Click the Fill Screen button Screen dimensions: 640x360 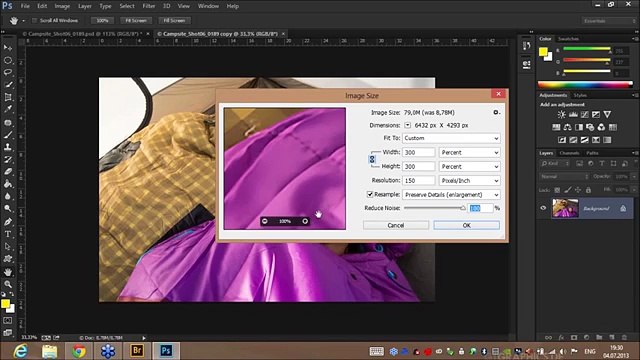tap(174, 20)
